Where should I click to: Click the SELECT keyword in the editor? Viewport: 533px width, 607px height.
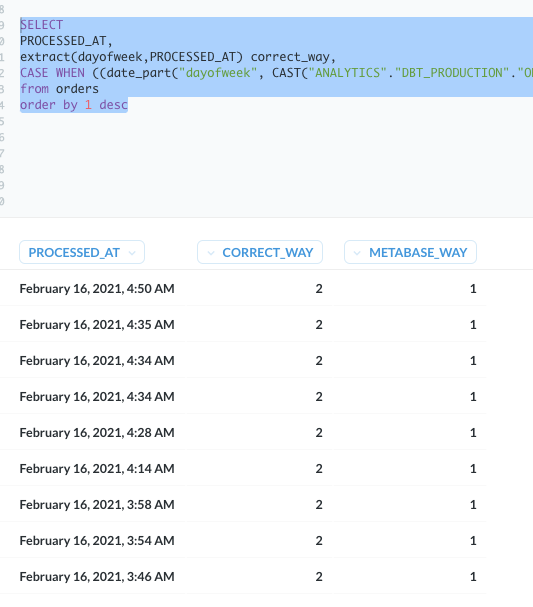[41, 25]
